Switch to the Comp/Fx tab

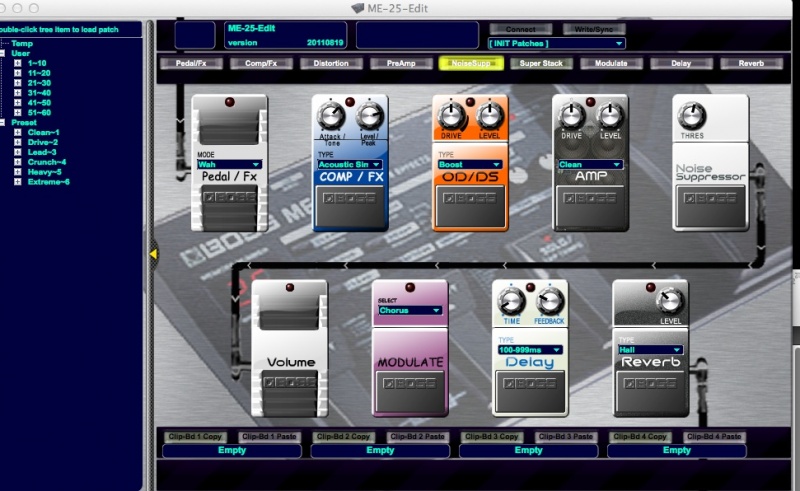coord(261,63)
